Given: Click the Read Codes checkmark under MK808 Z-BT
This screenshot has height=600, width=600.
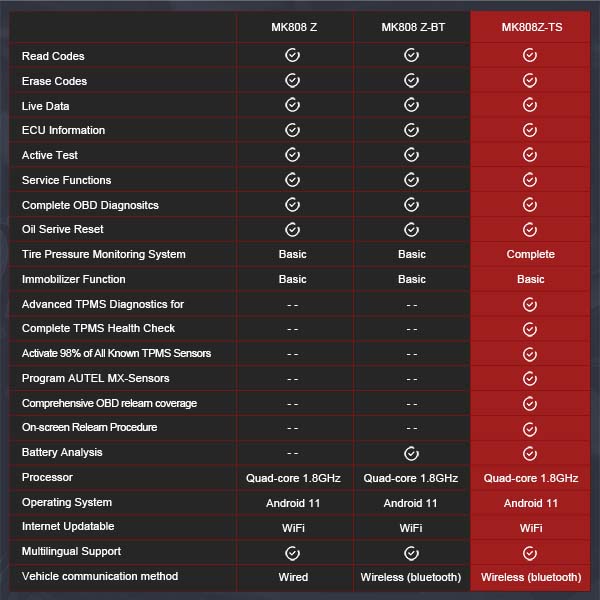Looking at the screenshot, I should [411, 55].
